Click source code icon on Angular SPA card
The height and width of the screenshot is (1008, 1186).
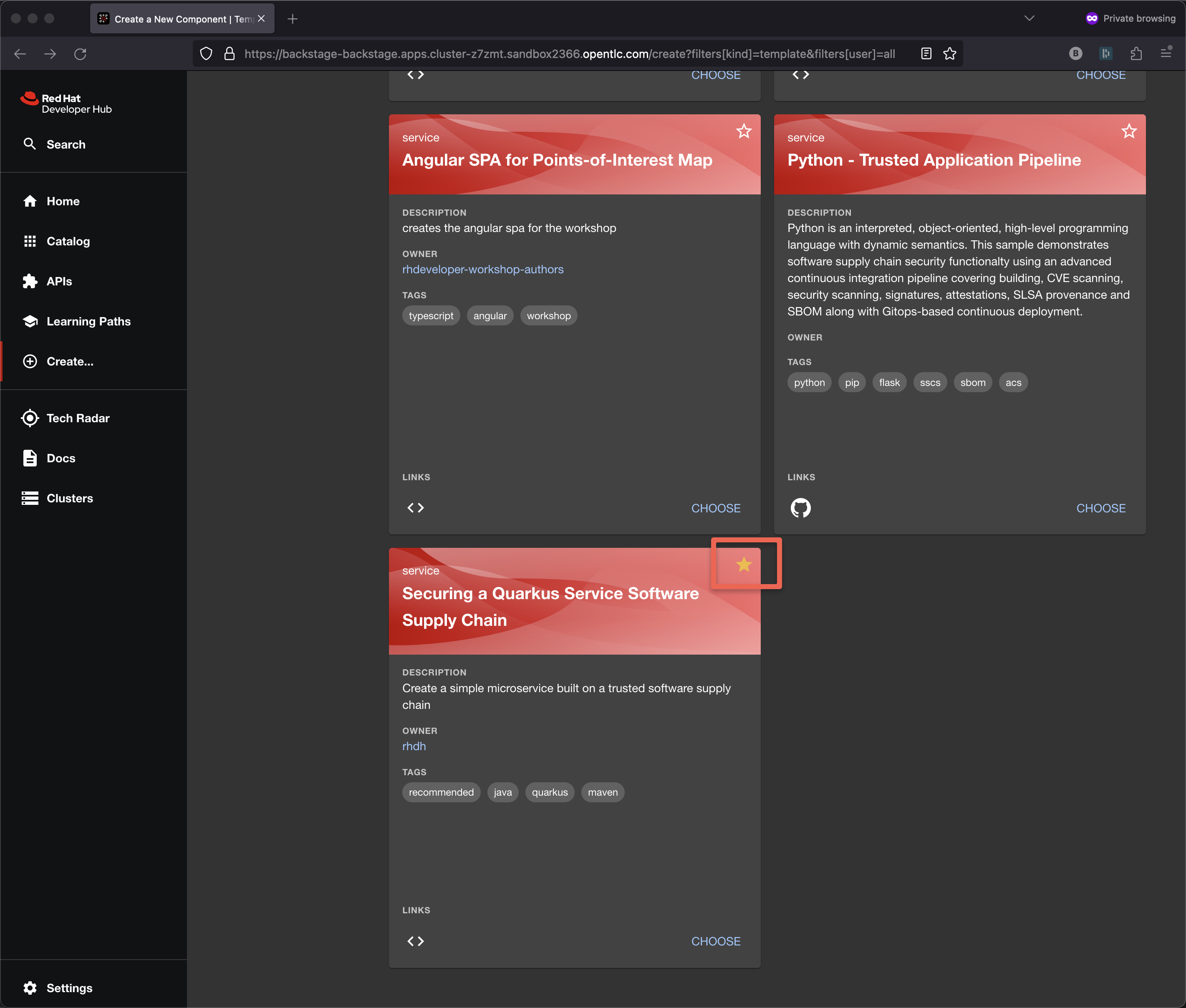tap(416, 507)
